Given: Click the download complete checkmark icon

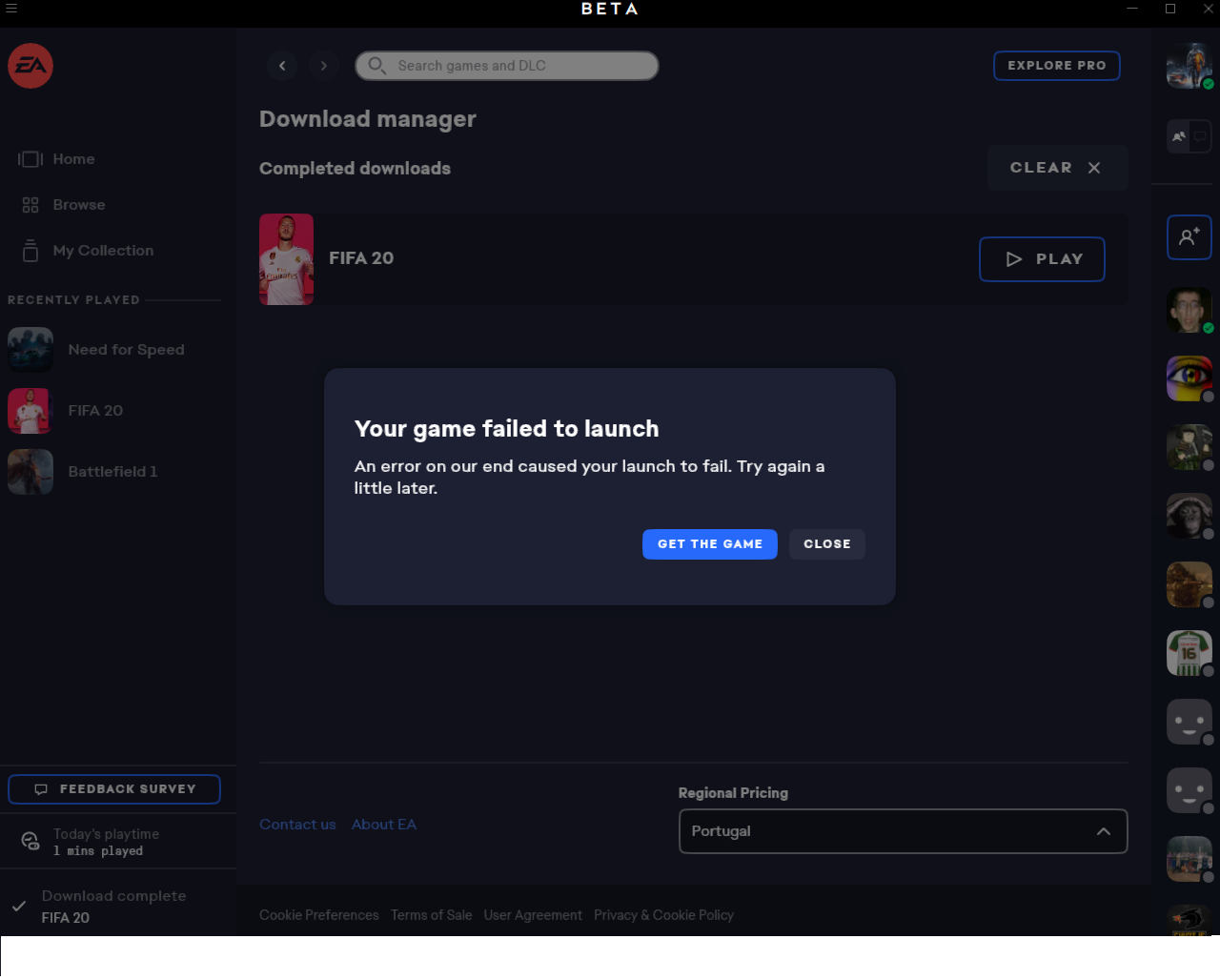Looking at the screenshot, I should [19, 906].
